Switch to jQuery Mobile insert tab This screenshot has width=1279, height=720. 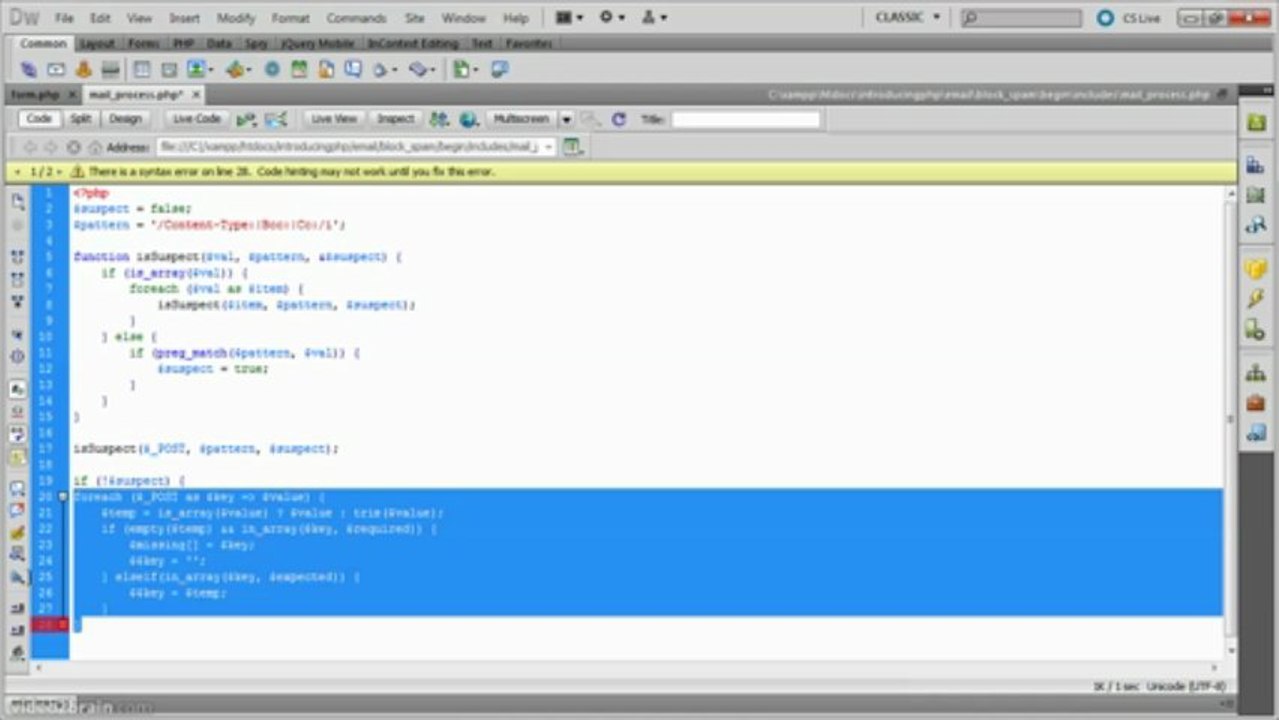(x=317, y=44)
